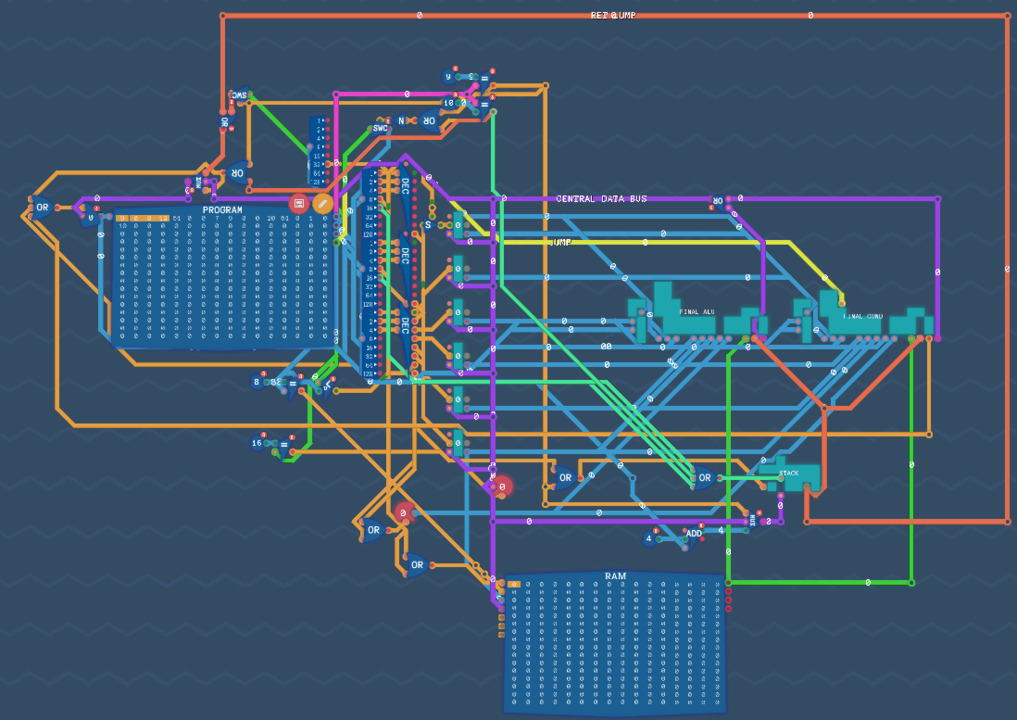
Task: Click the PROGRAM component title
Action: pyautogui.click(x=222, y=210)
